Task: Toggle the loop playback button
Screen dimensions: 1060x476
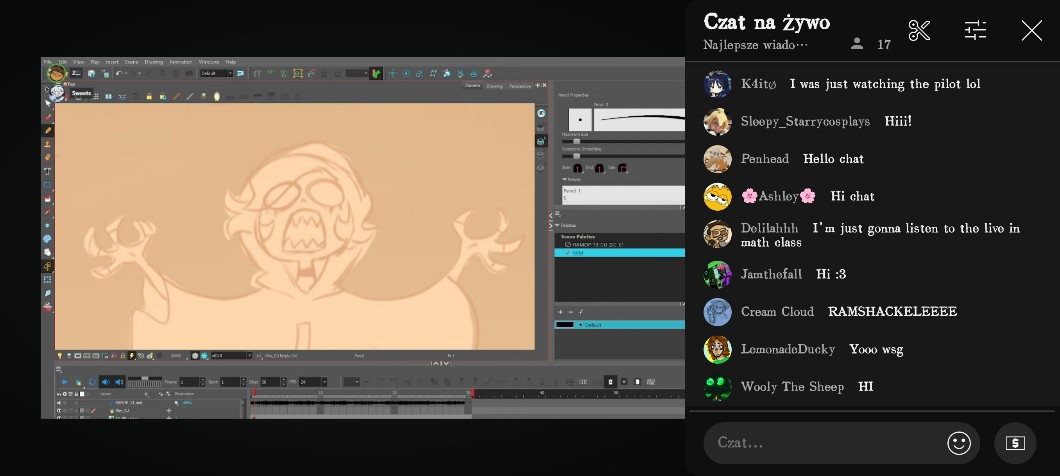Action: click(x=92, y=382)
